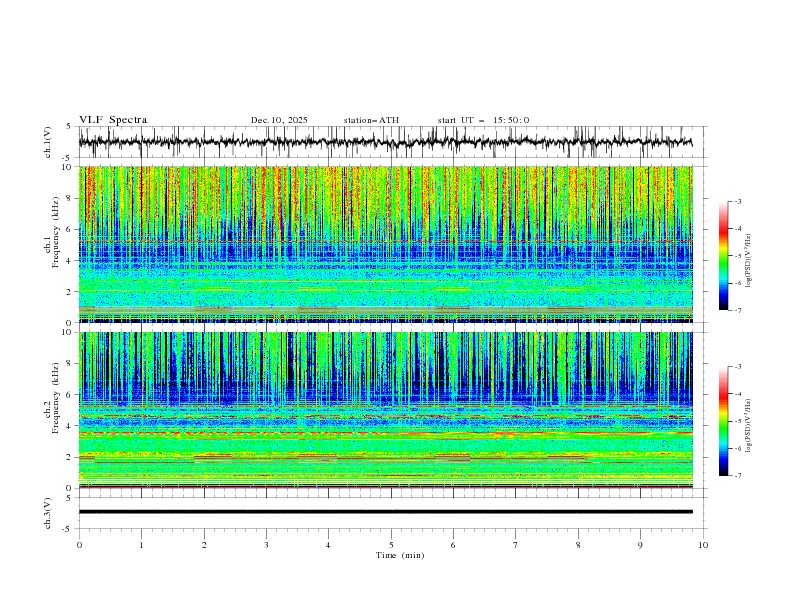The image size is (792, 612).
Task: Click the ch.3 flat black trace
Action: pos(385,512)
